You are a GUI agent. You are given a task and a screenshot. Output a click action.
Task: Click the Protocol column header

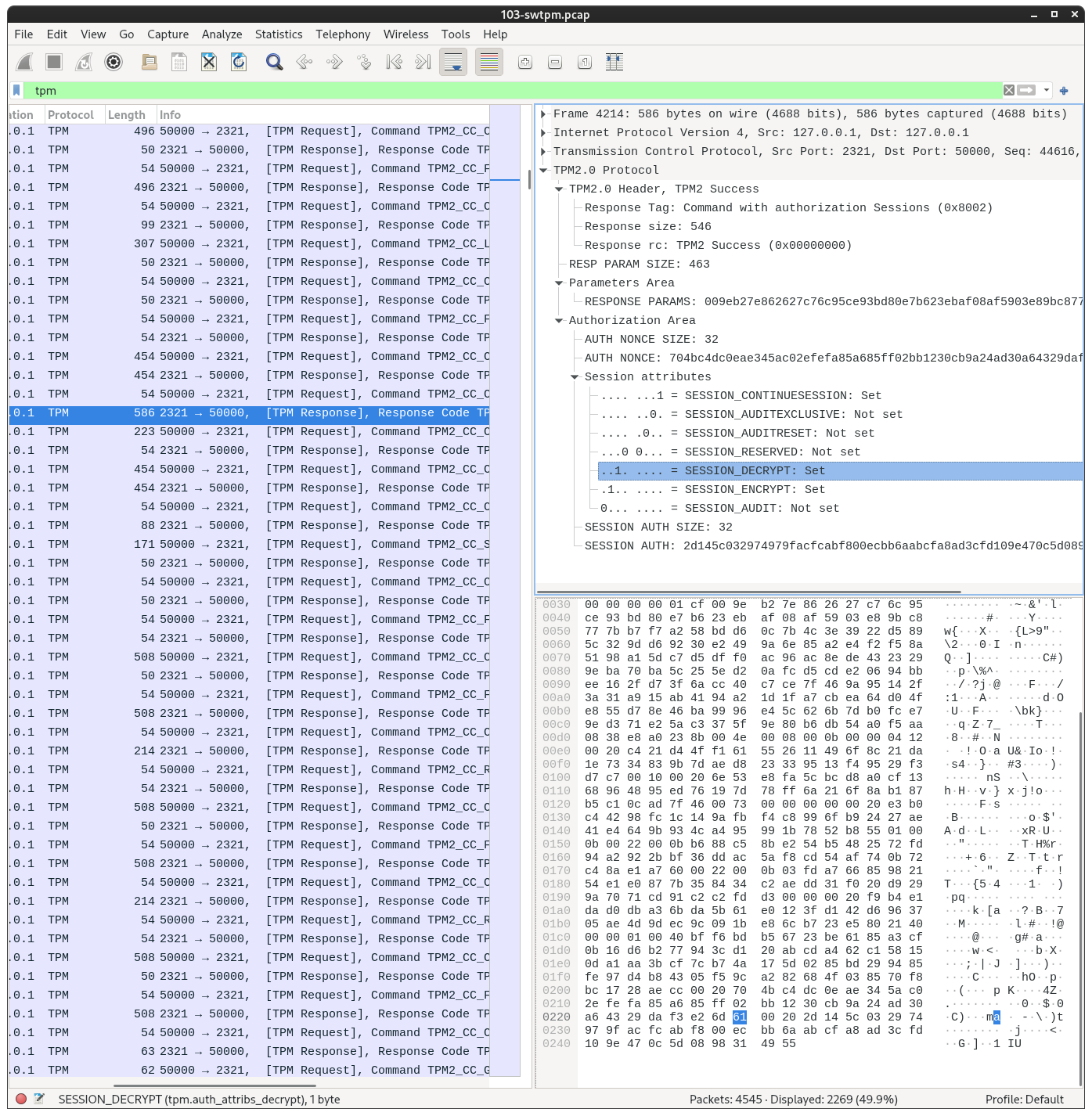70,115
